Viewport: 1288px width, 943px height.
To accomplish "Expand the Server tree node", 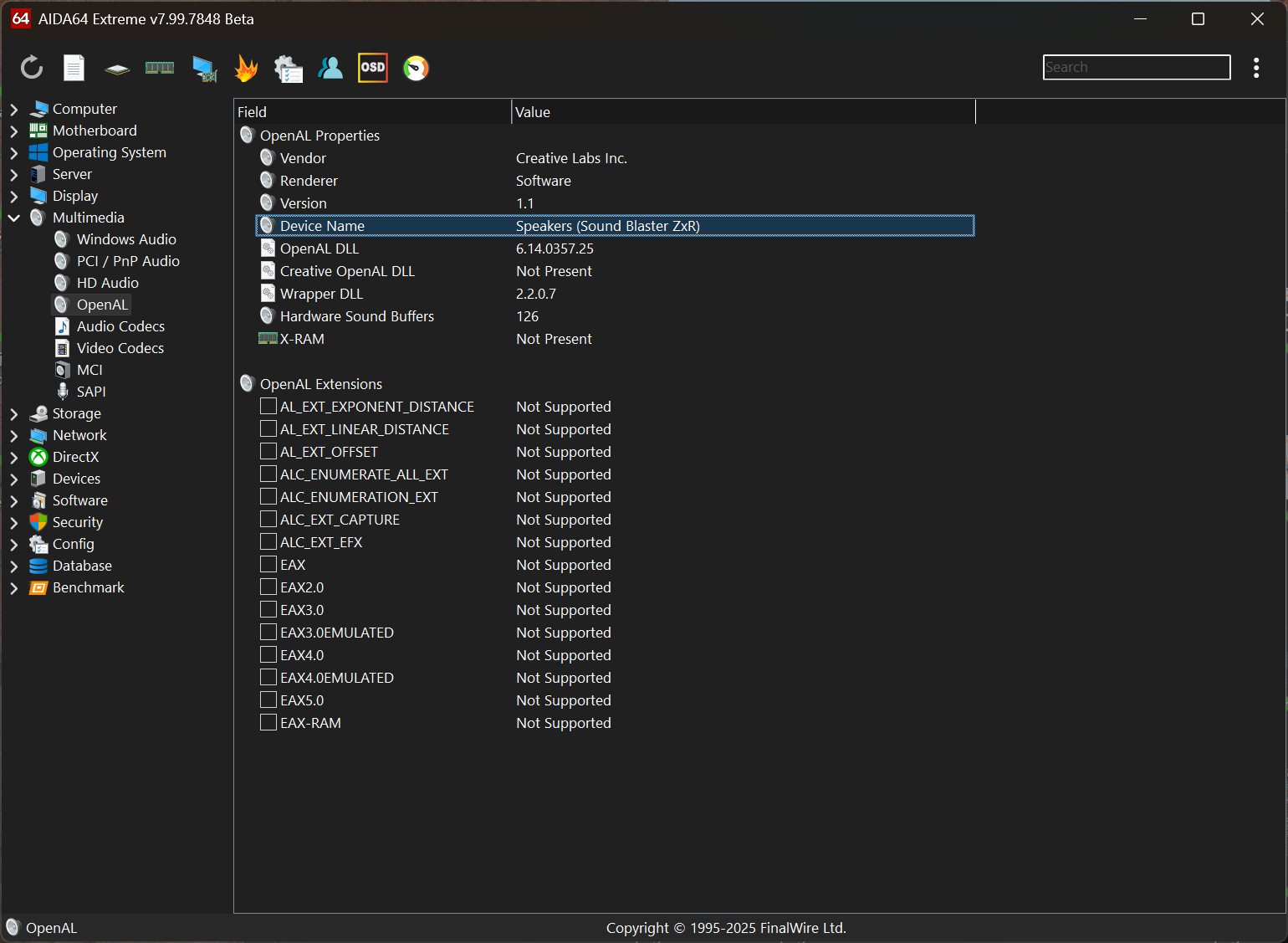I will [14, 175].
